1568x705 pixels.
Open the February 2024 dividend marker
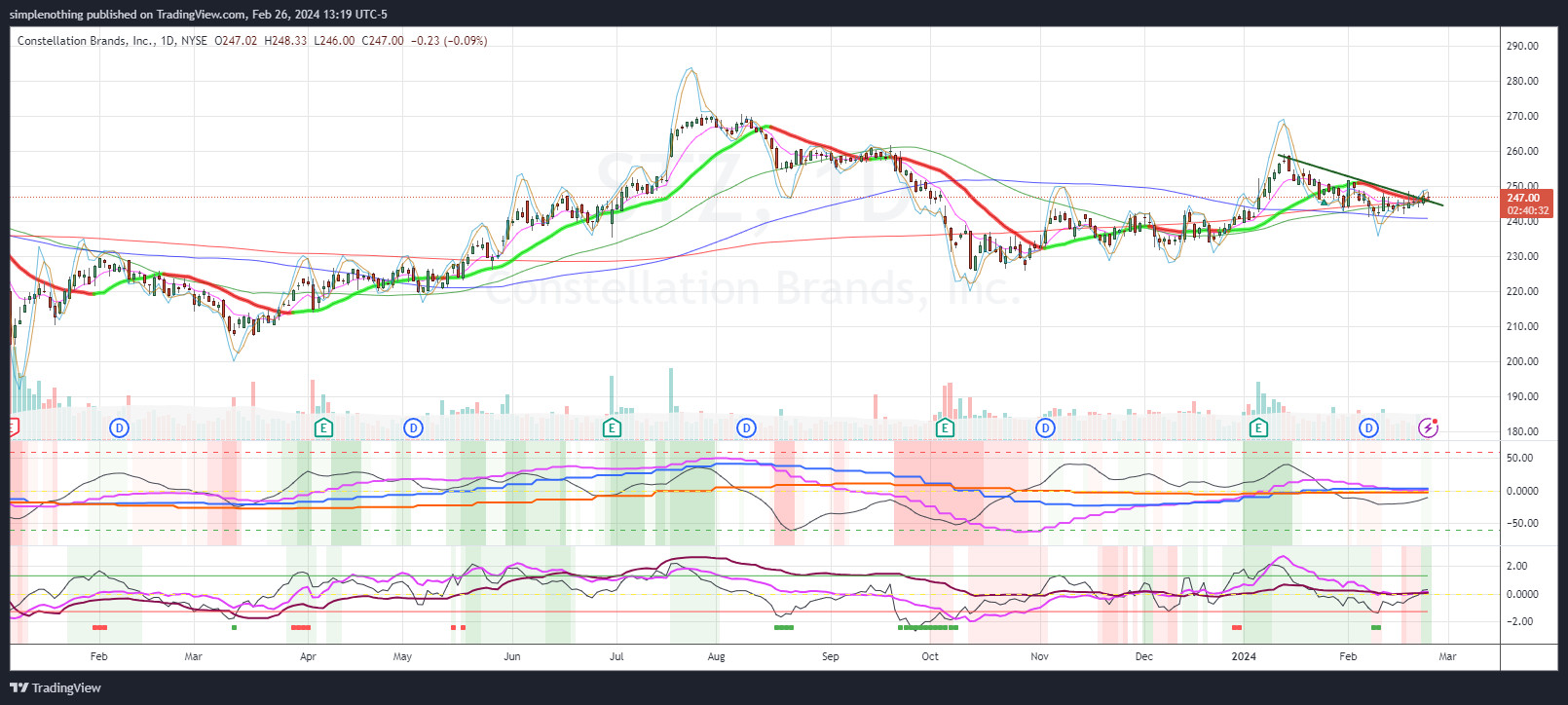click(x=1368, y=427)
